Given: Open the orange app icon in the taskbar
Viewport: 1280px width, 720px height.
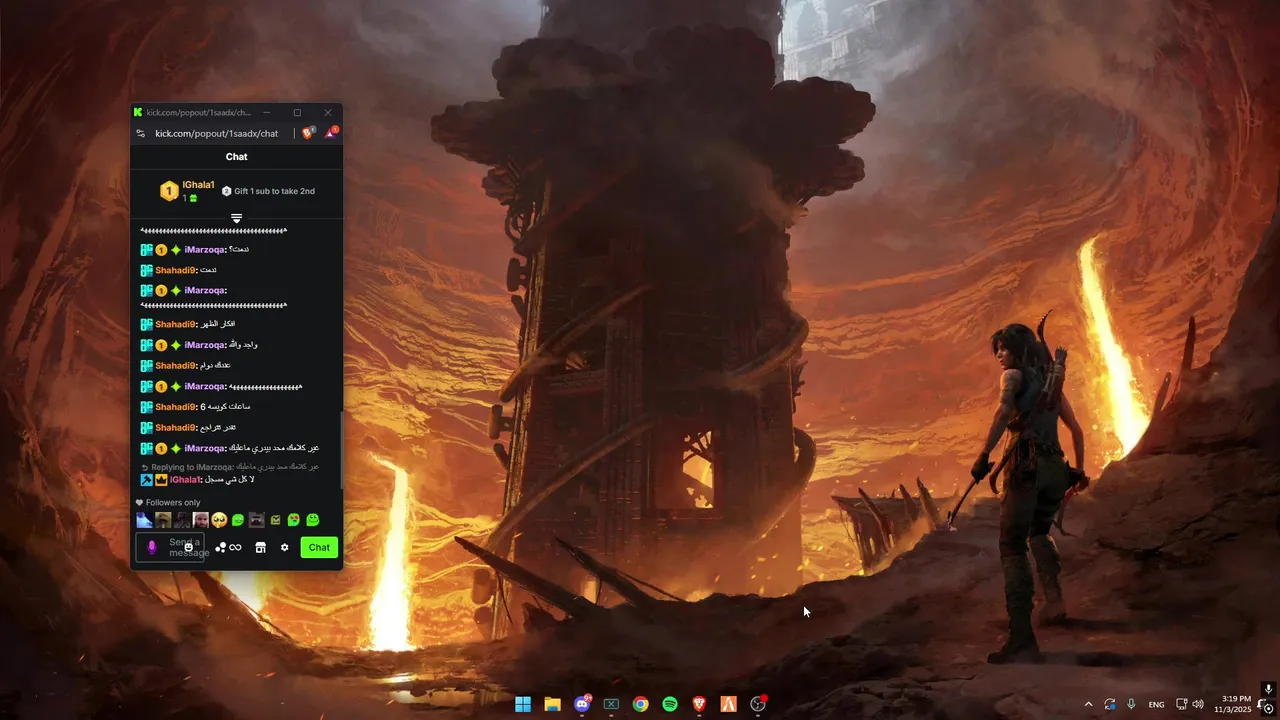Looking at the screenshot, I should pyautogui.click(x=728, y=704).
